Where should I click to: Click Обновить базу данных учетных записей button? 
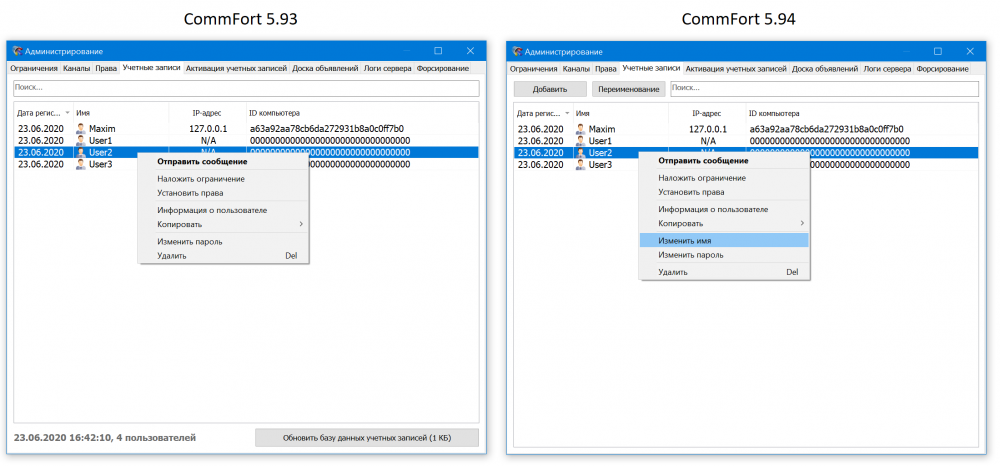[x=366, y=438]
